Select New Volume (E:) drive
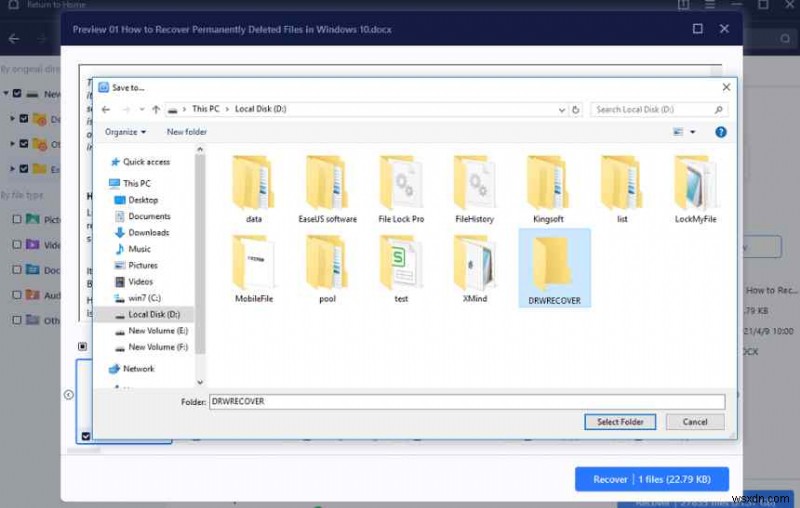 click(152, 331)
